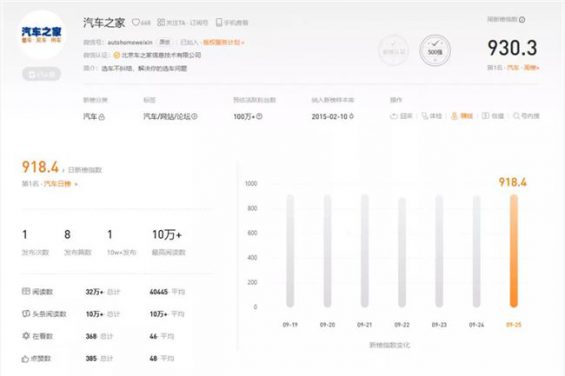Click the 汽车/网站/论坛 tag text
Screen dimensions: 565x376
click(166, 116)
